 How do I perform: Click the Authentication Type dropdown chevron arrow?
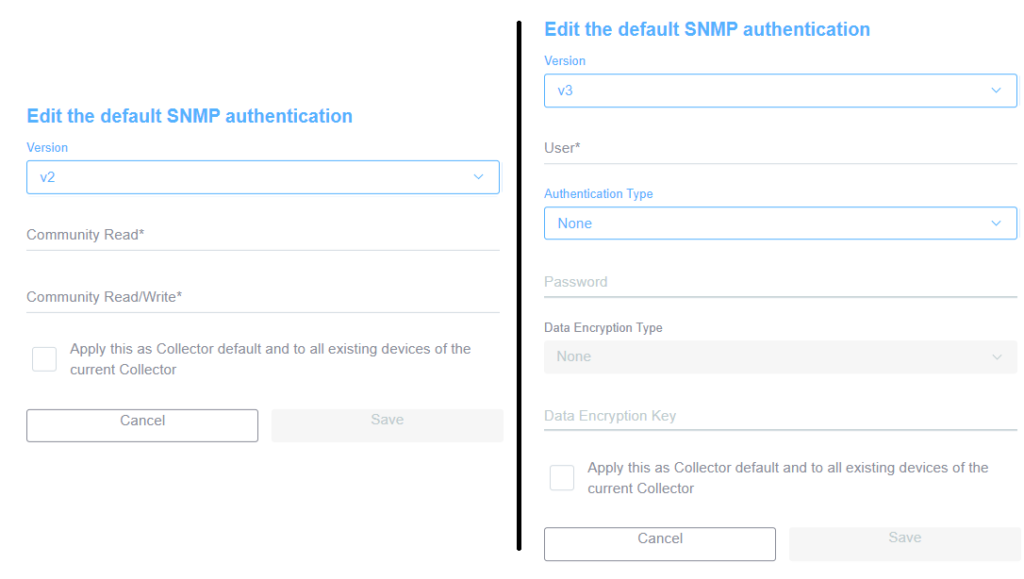(996, 223)
